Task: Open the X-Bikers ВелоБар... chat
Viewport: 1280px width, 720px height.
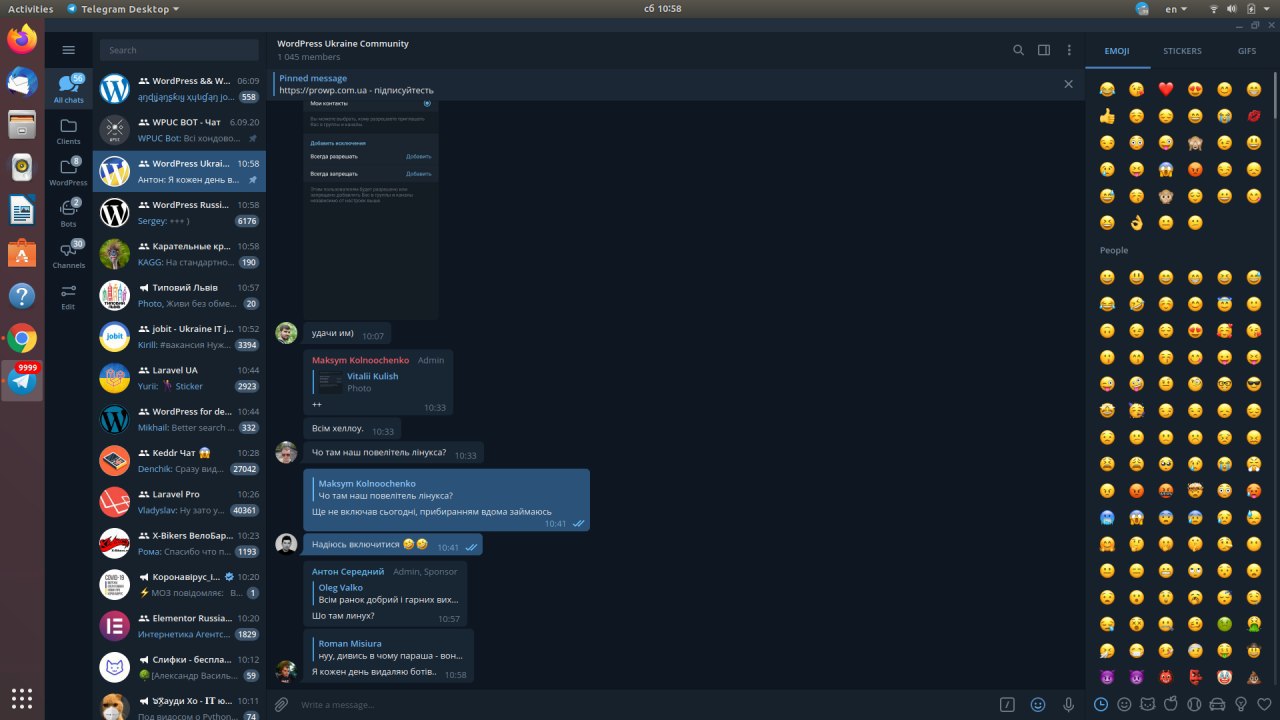Action: (179, 543)
